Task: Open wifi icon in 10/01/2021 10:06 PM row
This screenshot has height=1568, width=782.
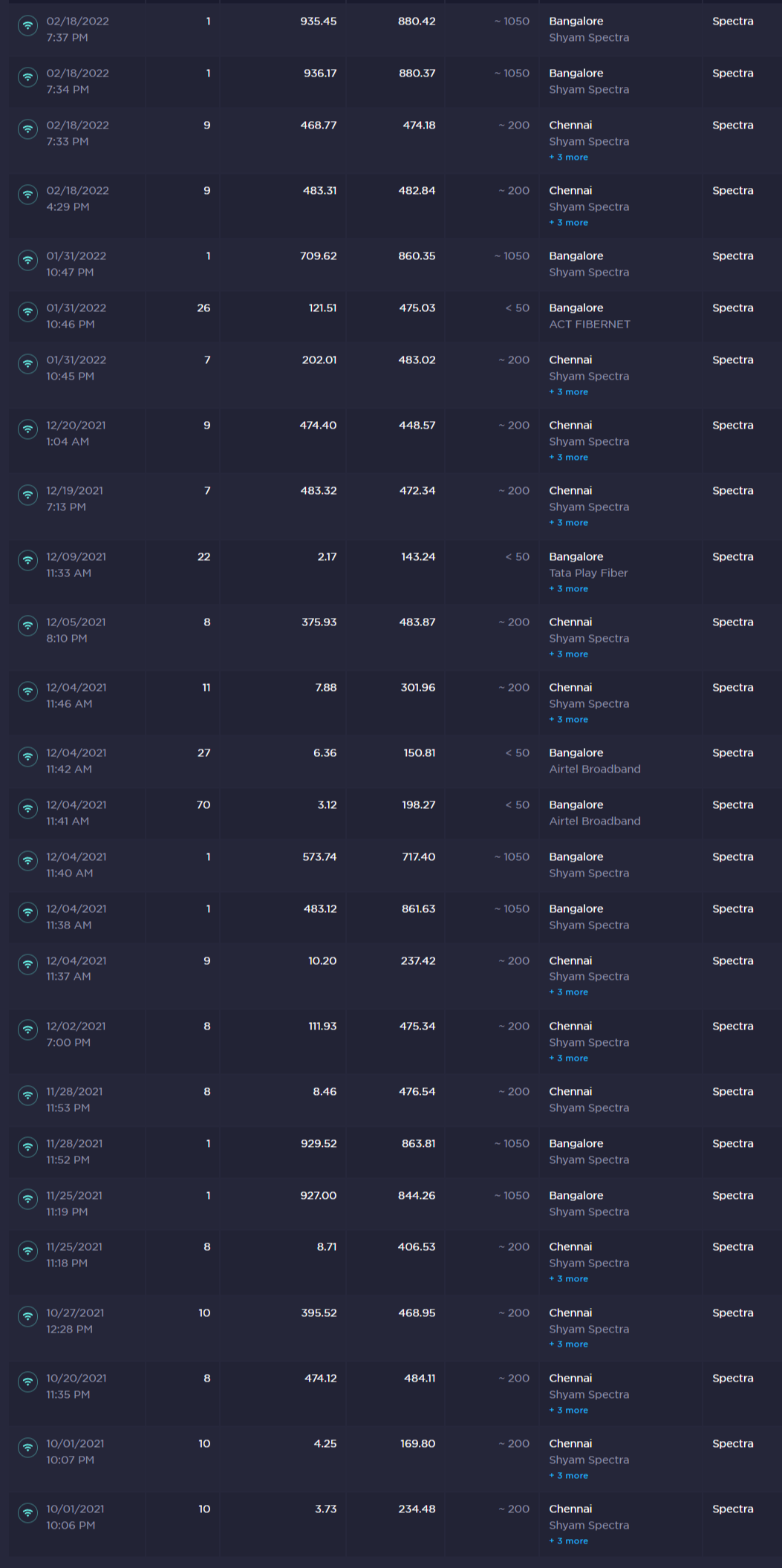Action: click(28, 1513)
